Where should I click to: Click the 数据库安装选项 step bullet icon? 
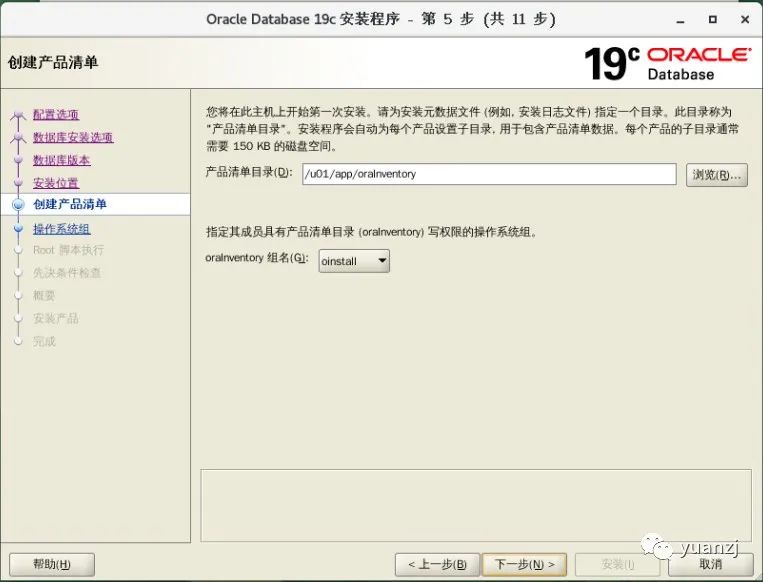click(x=18, y=138)
